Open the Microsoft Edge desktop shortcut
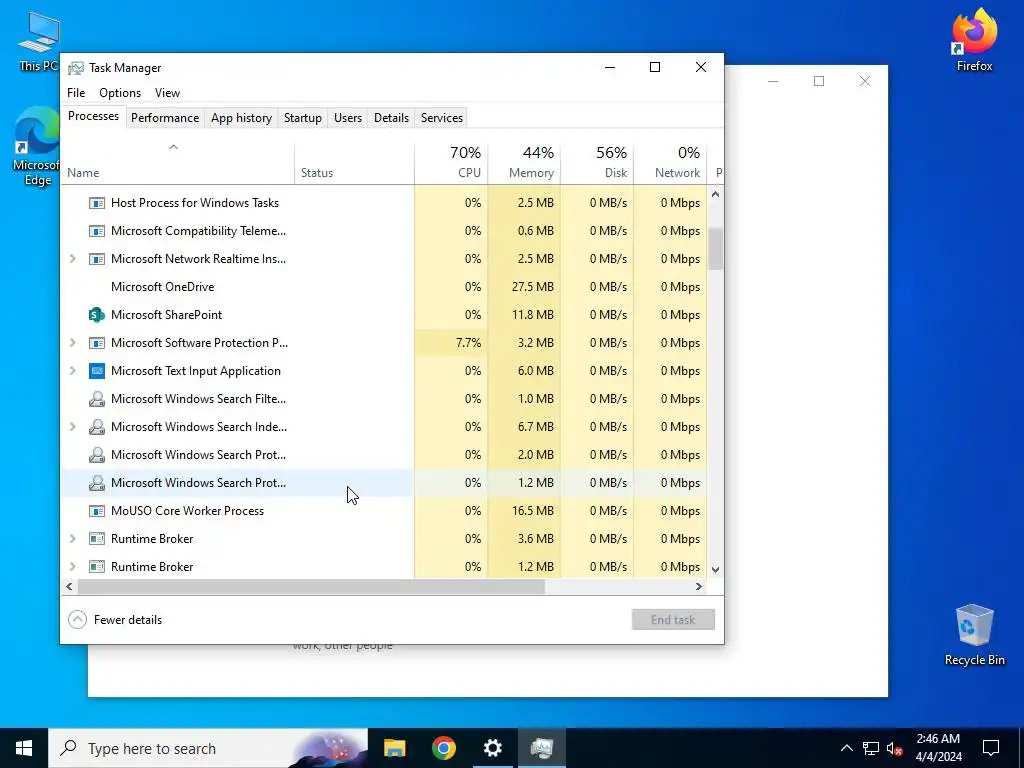Viewport: 1024px width, 768px height. pos(37,147)
